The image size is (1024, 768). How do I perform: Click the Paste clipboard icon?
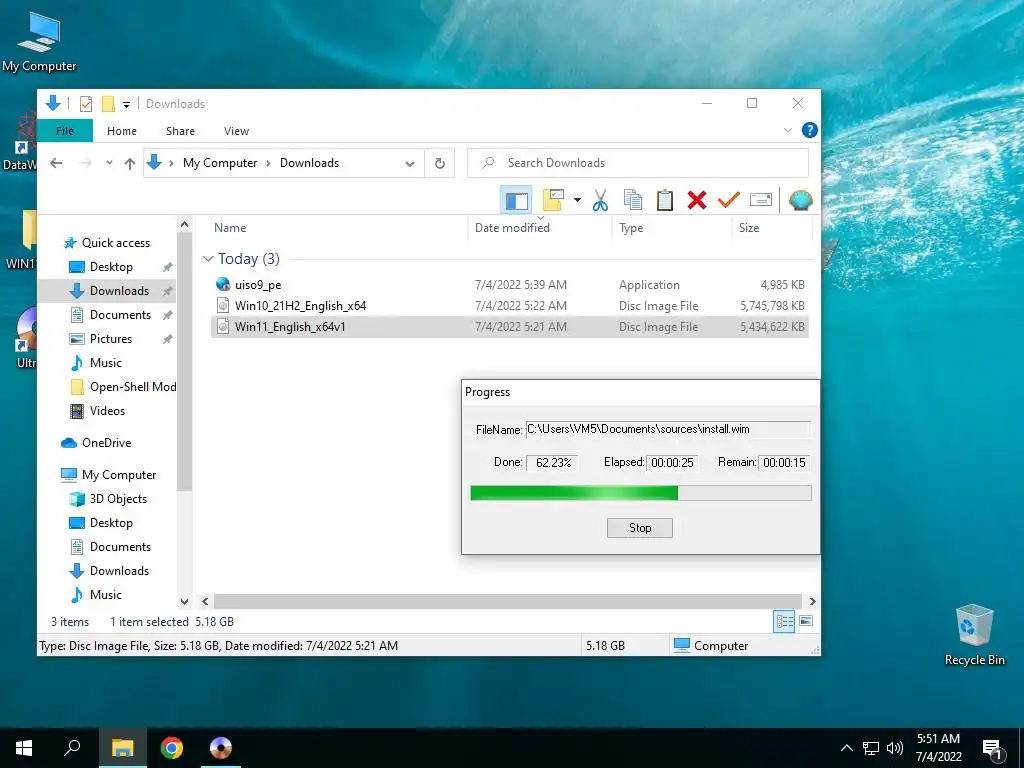click(x=664, y=200)
